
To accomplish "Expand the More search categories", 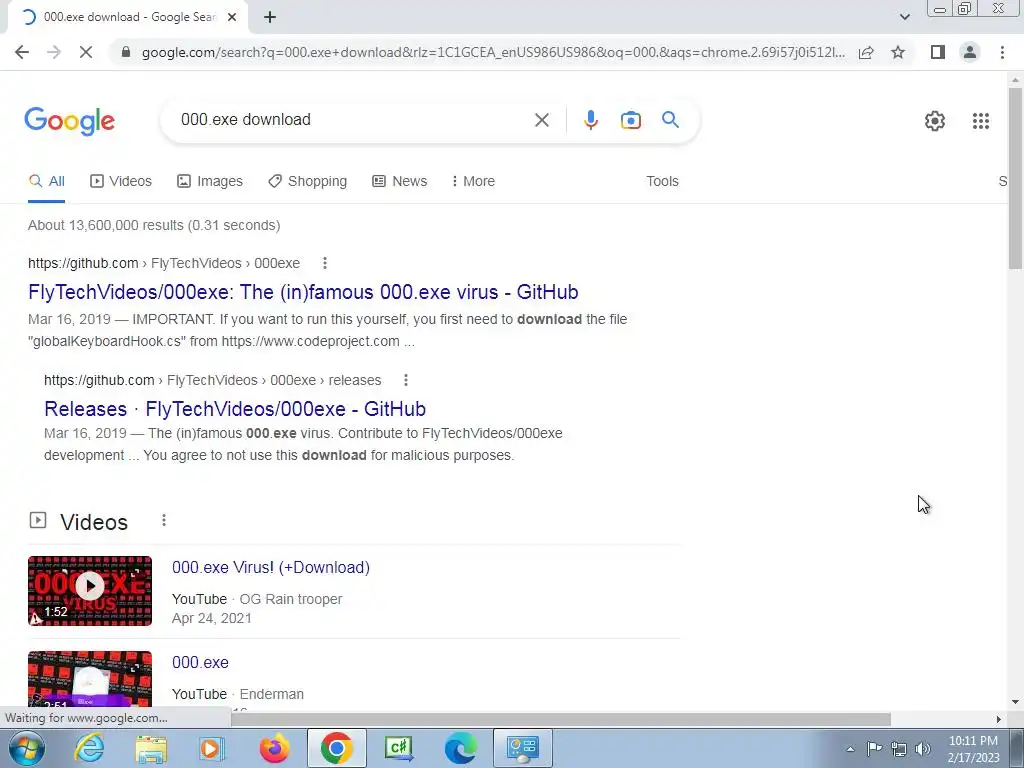I will [473, 181].
